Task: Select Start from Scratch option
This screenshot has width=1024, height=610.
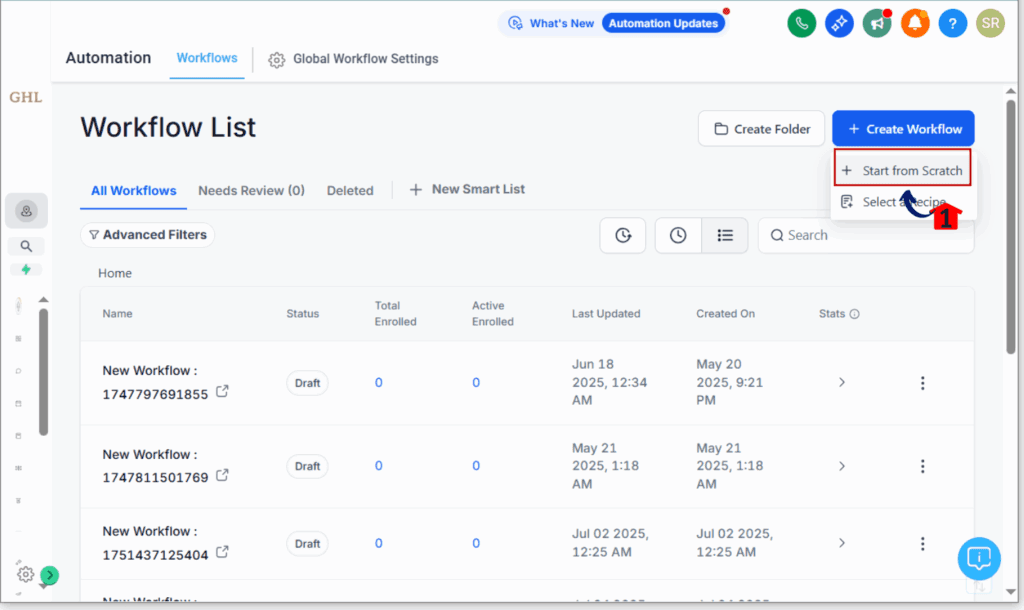Action: point(902,170)
